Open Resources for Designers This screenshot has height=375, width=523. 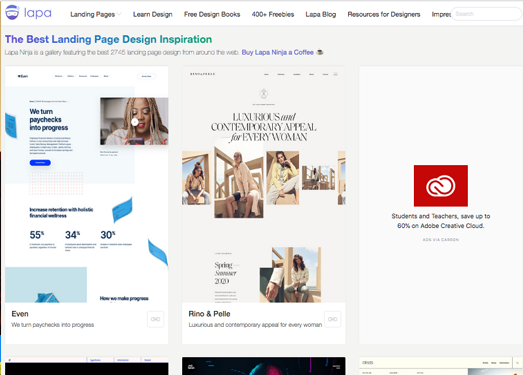coord(384,14)
